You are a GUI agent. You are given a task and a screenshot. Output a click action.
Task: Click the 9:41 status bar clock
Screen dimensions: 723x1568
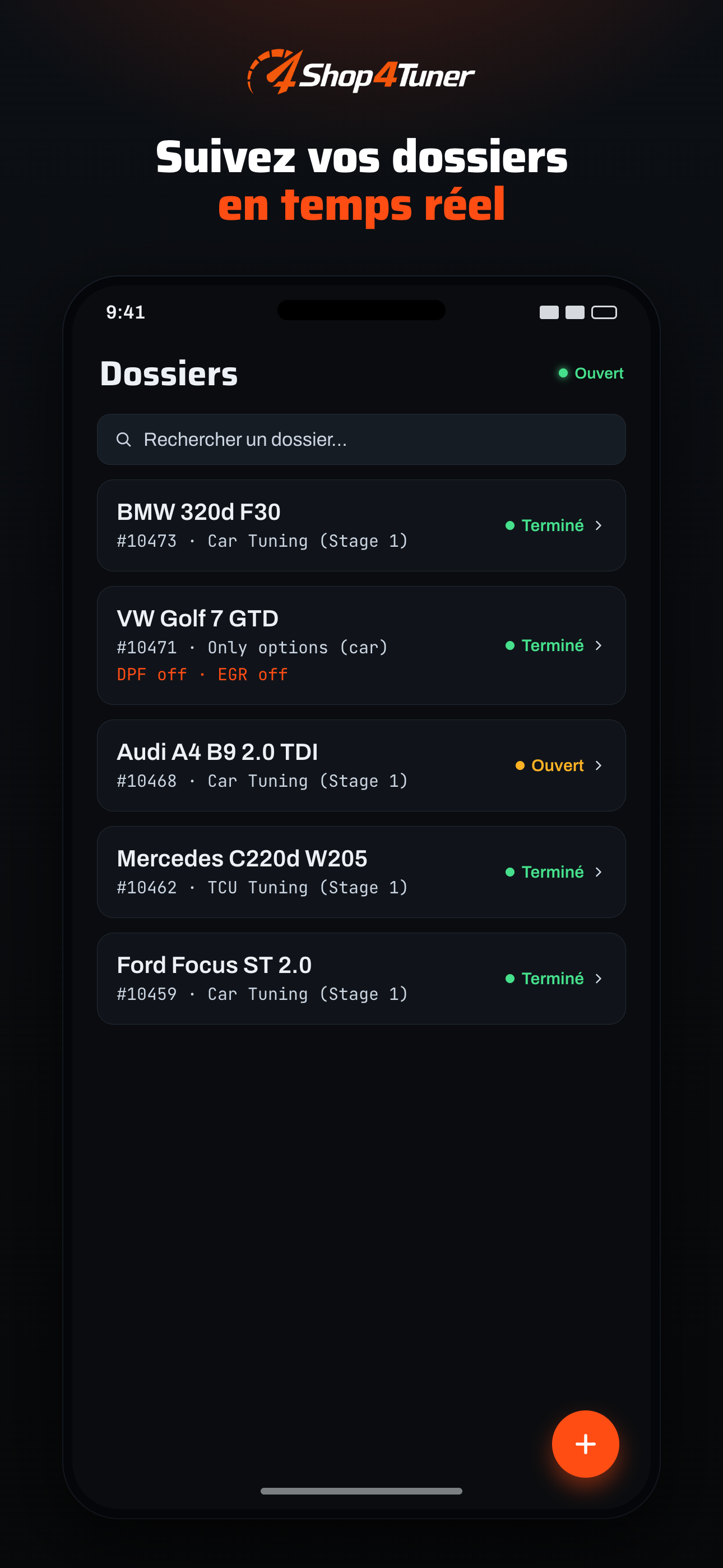(x=126, y=312)
